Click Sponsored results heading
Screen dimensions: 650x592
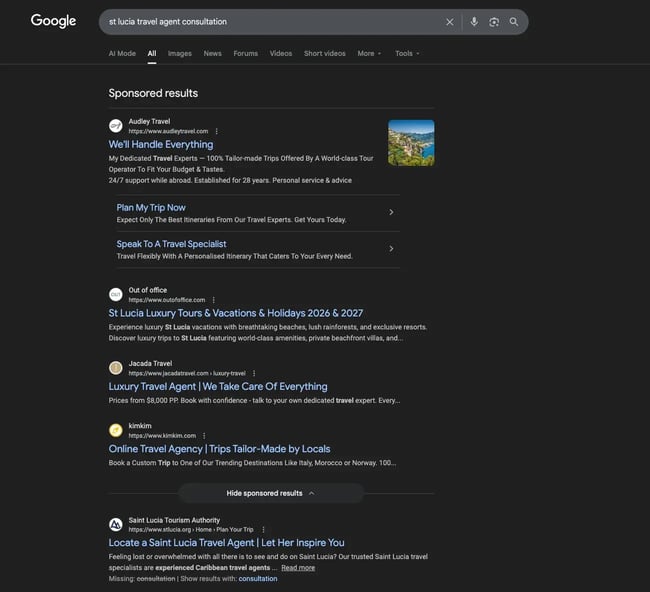pos(153,93)
